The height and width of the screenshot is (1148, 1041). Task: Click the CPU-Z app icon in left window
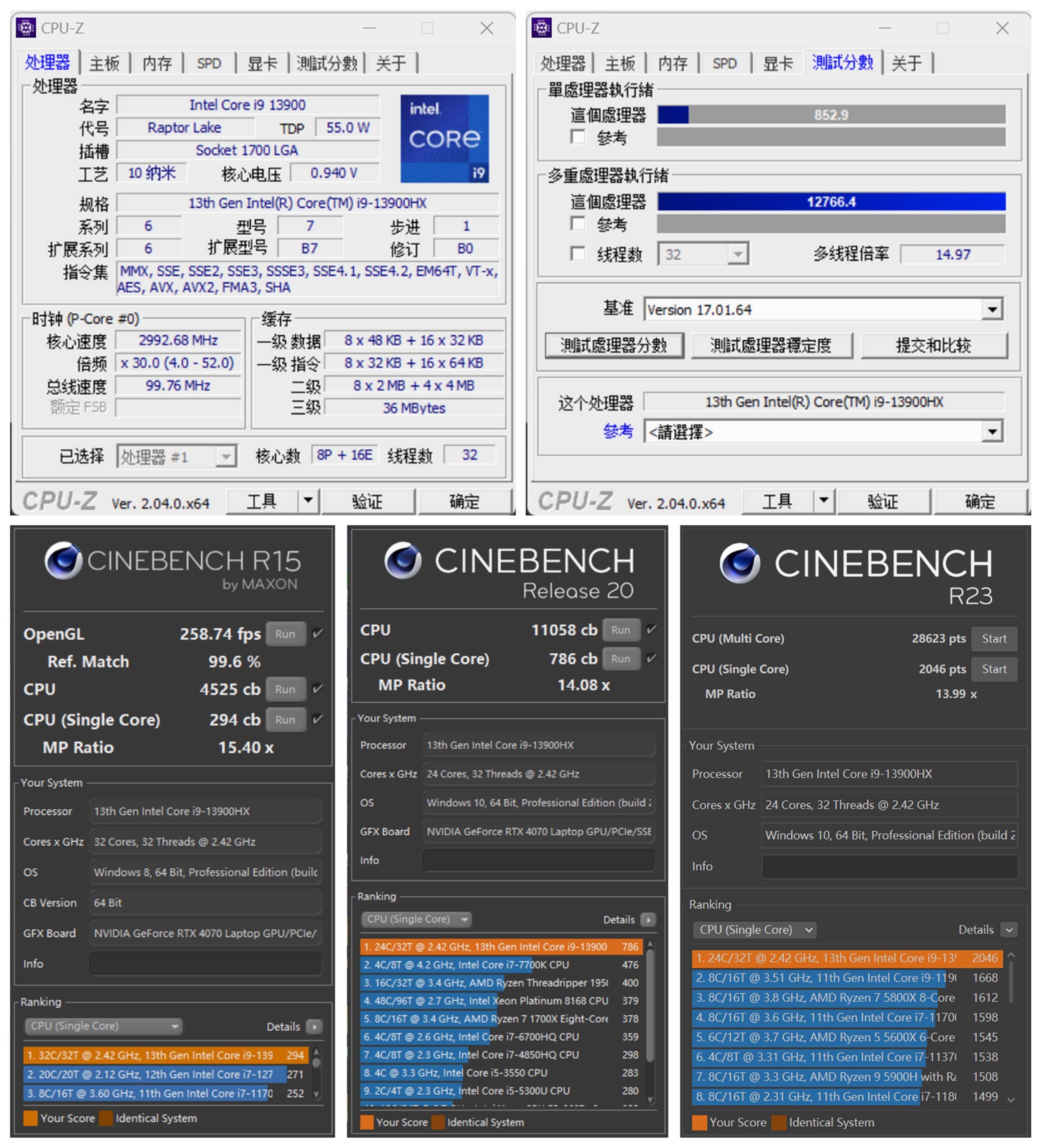tap(26, 27)
